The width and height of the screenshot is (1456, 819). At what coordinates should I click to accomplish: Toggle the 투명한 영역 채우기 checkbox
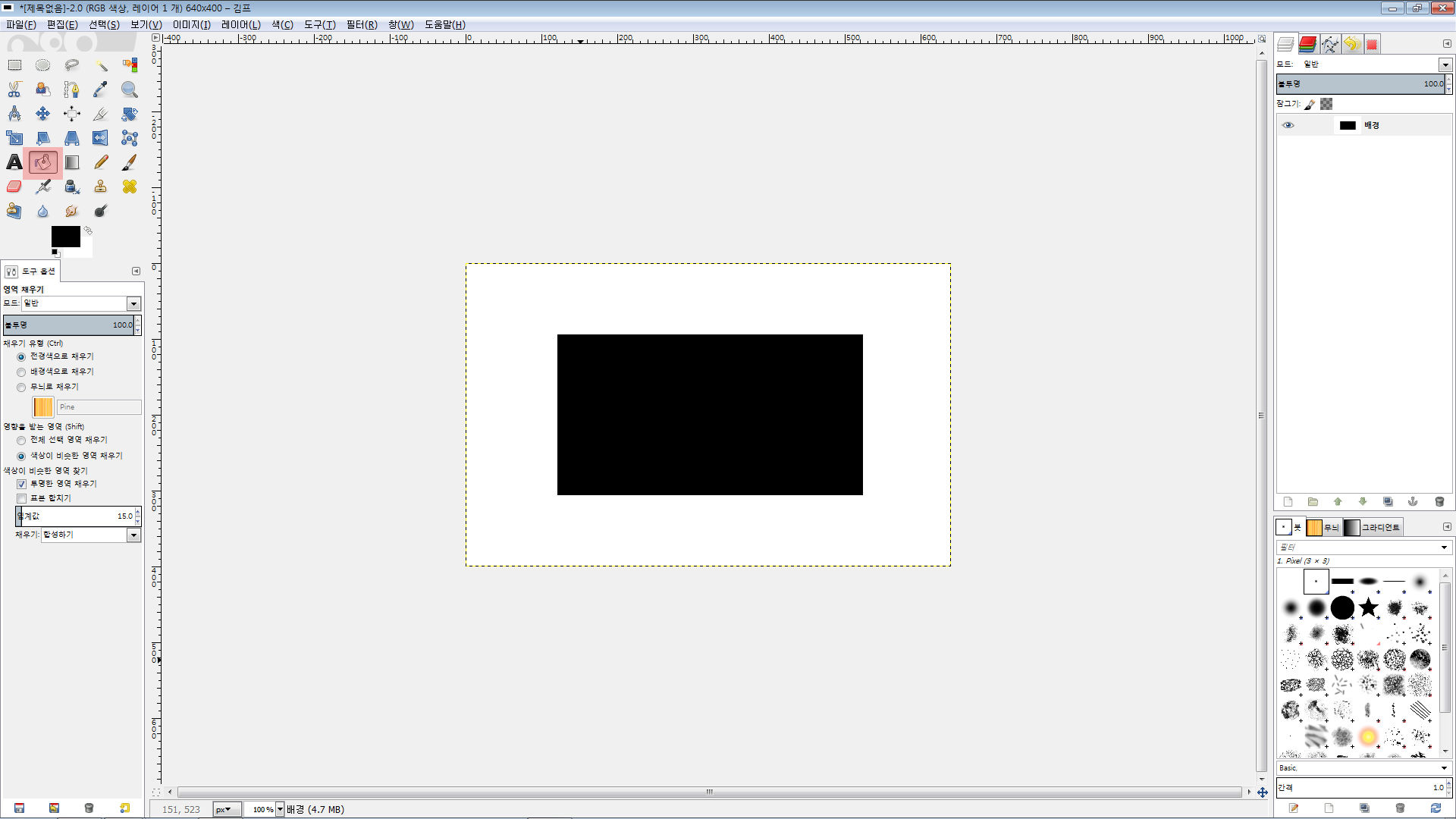coord(21,484)
